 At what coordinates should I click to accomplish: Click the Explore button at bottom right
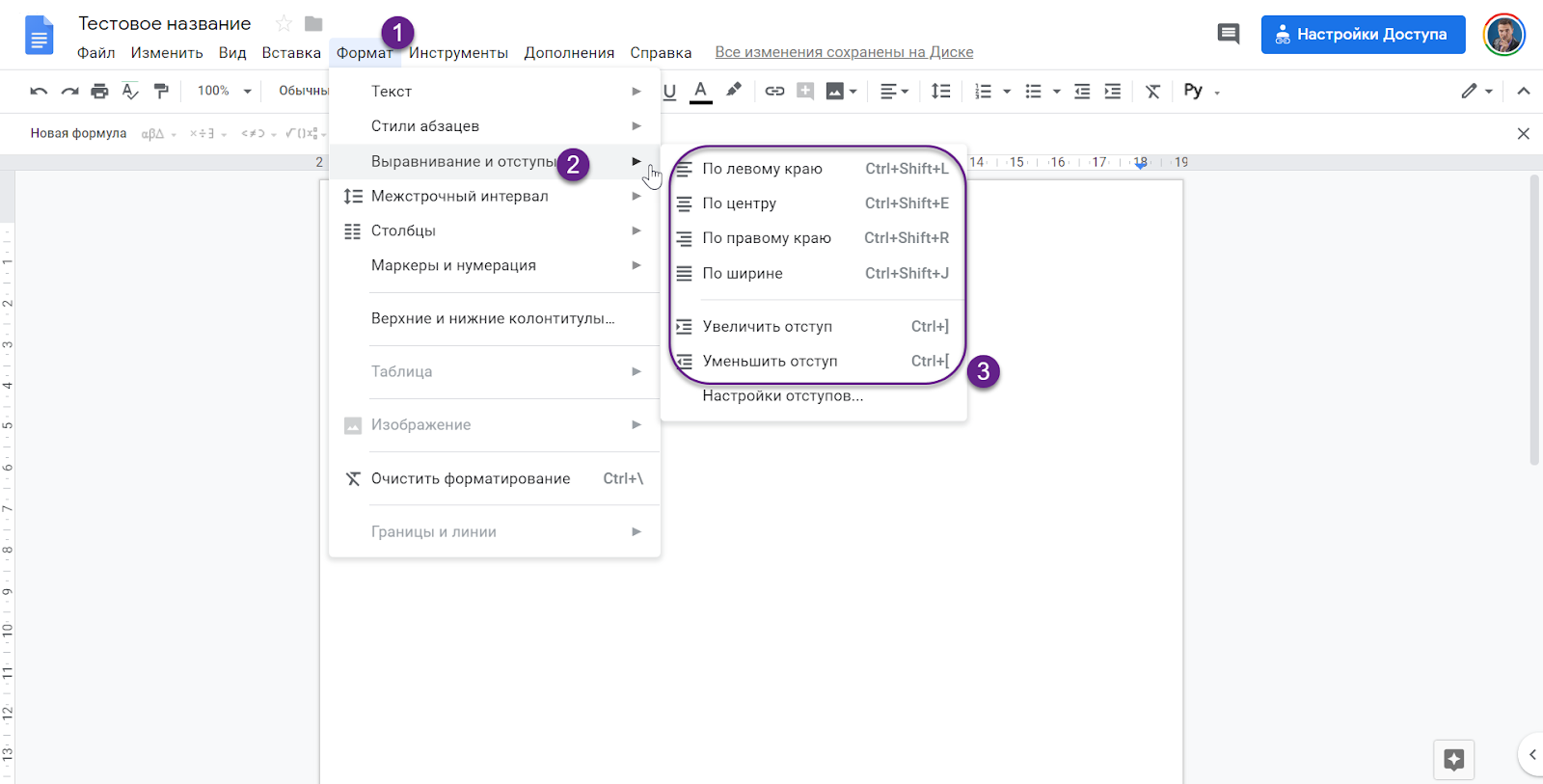tap(1453, 759)
